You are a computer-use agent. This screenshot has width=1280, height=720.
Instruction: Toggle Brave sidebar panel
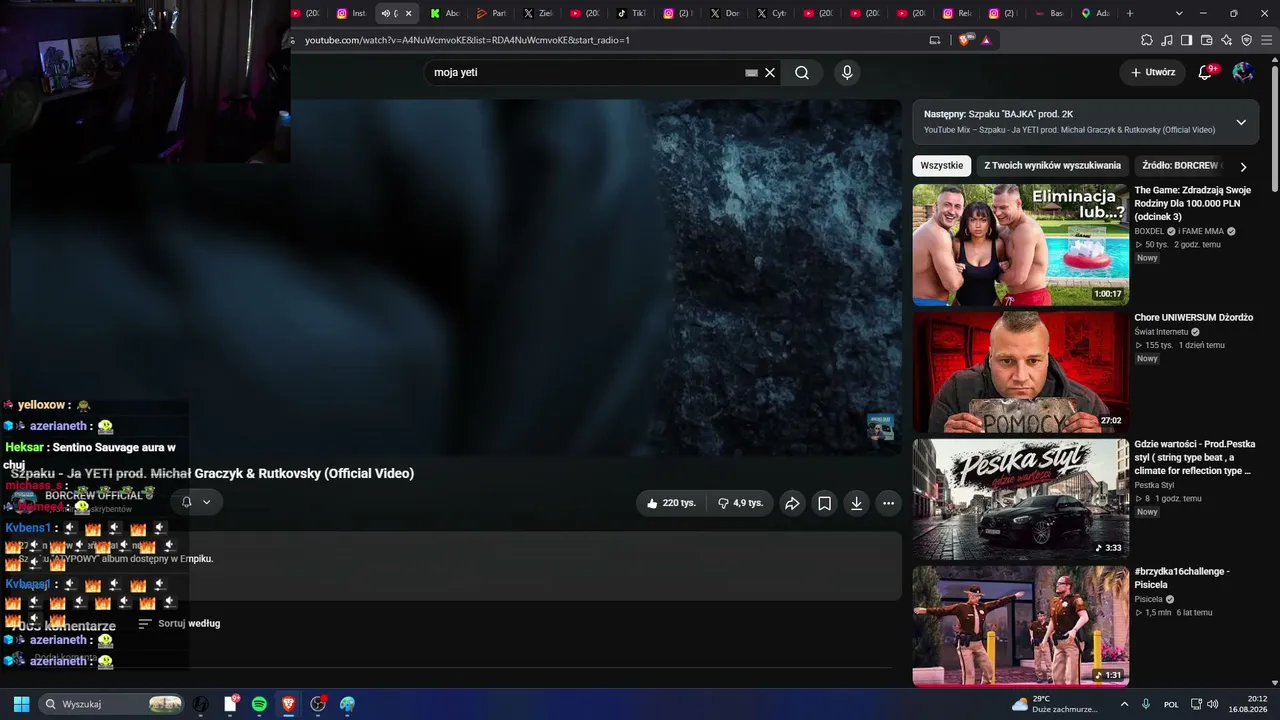(1186, 40)
